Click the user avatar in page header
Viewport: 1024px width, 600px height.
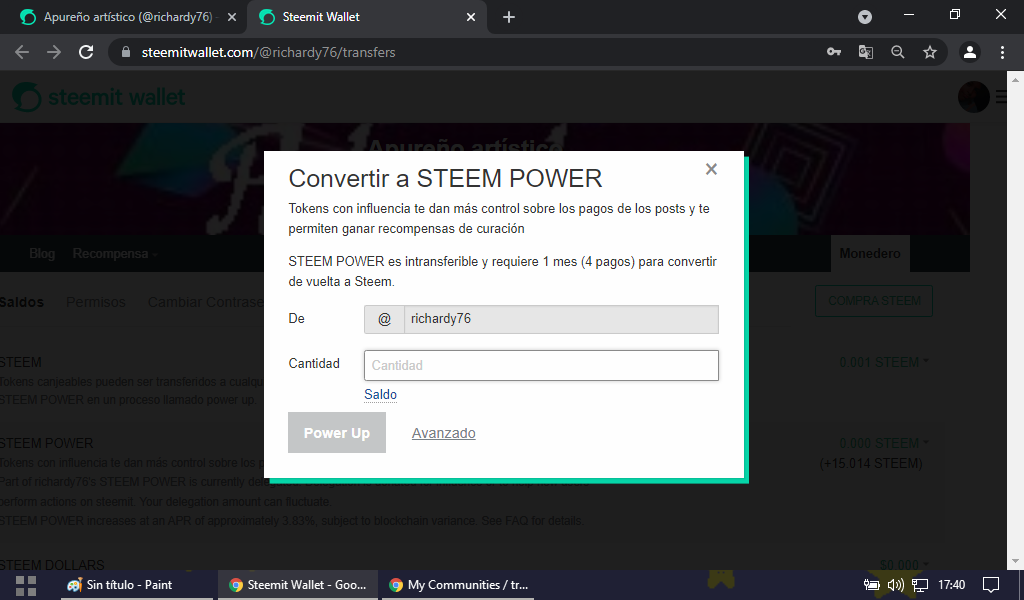(x=974, y=97)
